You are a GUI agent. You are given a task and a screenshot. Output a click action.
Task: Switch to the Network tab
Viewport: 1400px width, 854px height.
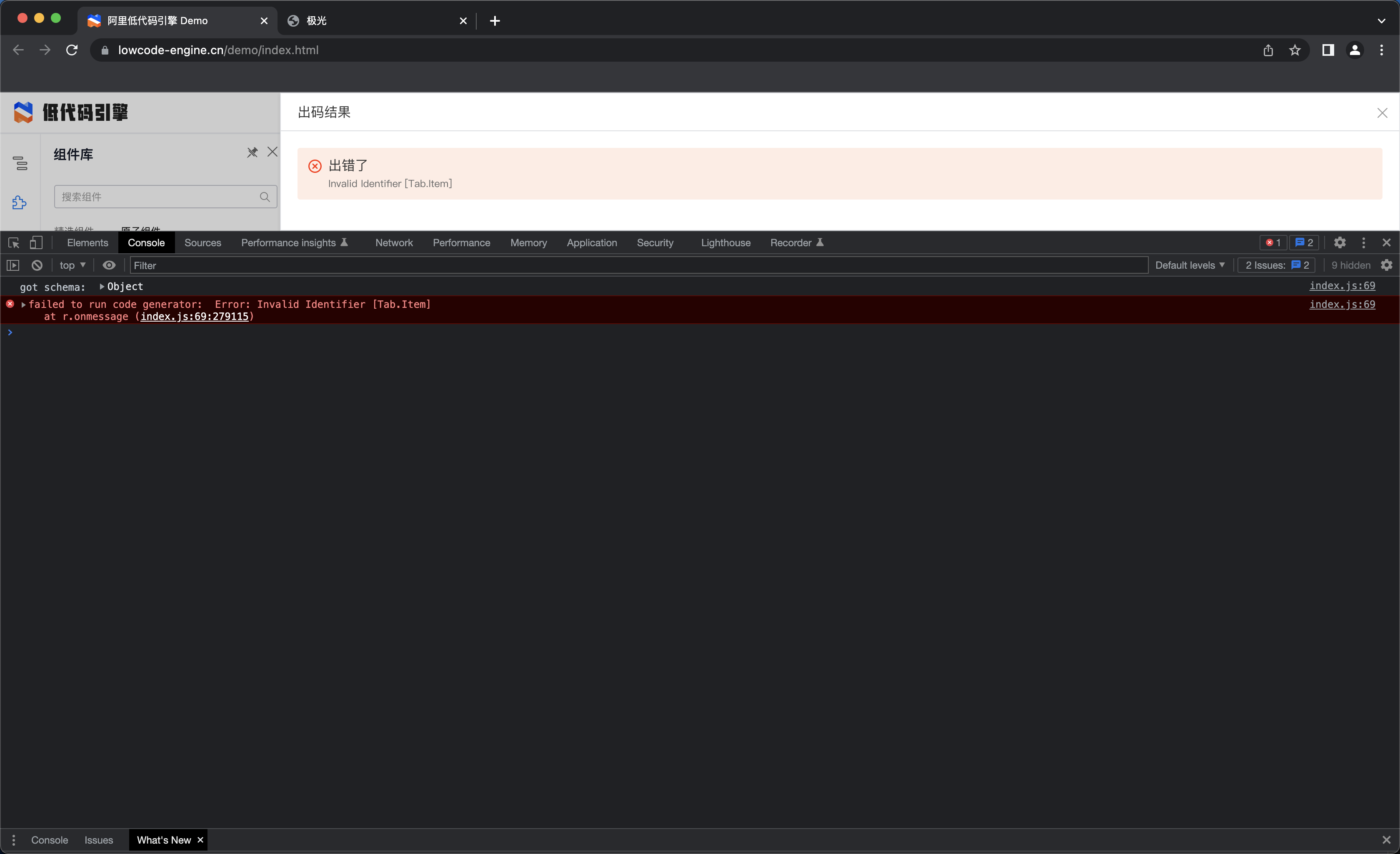point(394,242)
